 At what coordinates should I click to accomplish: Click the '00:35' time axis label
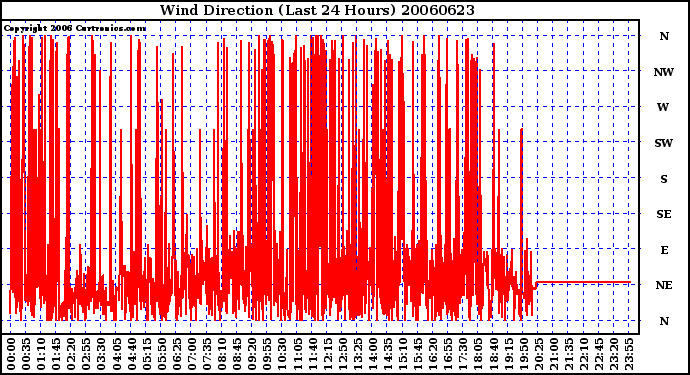(26, 354)
